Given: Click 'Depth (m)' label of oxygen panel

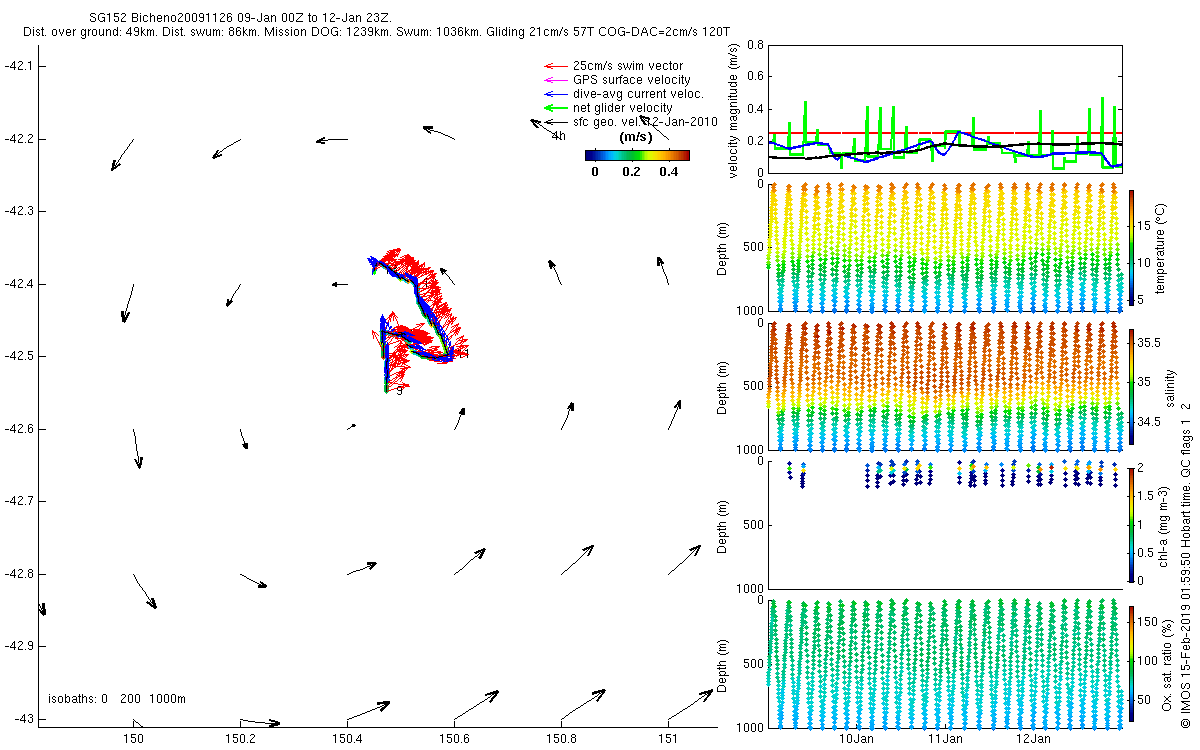Looking at the screenshot, I should pyautogui.click(x=724, y=663).
